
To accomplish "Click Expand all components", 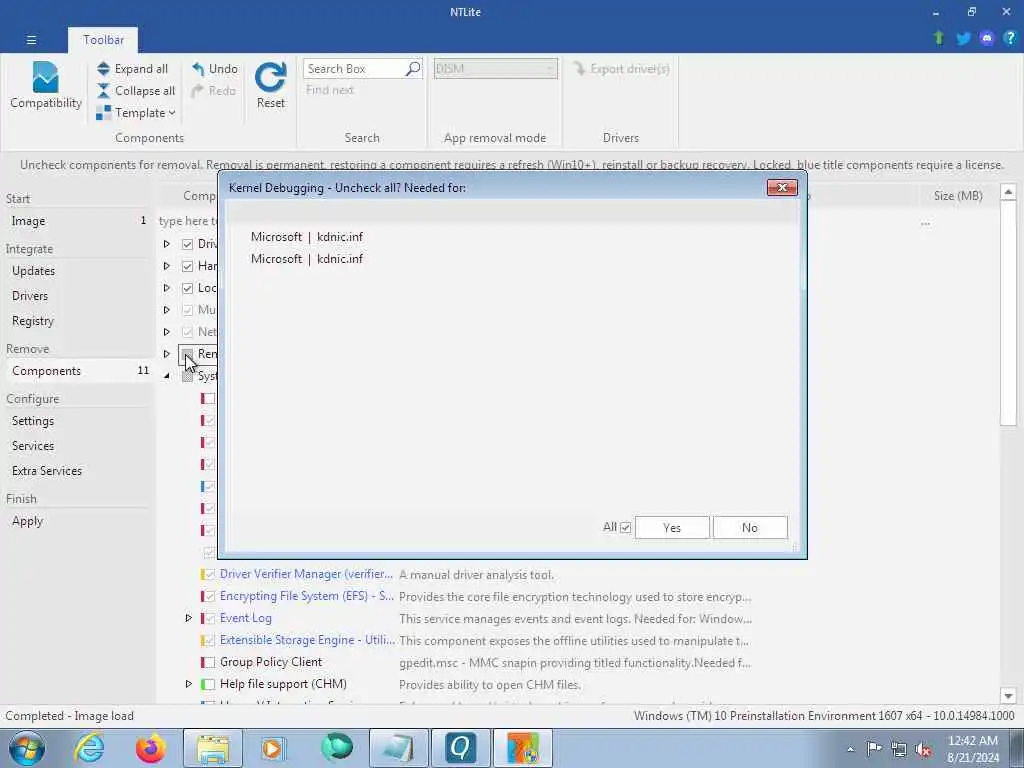I will click(133, 69).
